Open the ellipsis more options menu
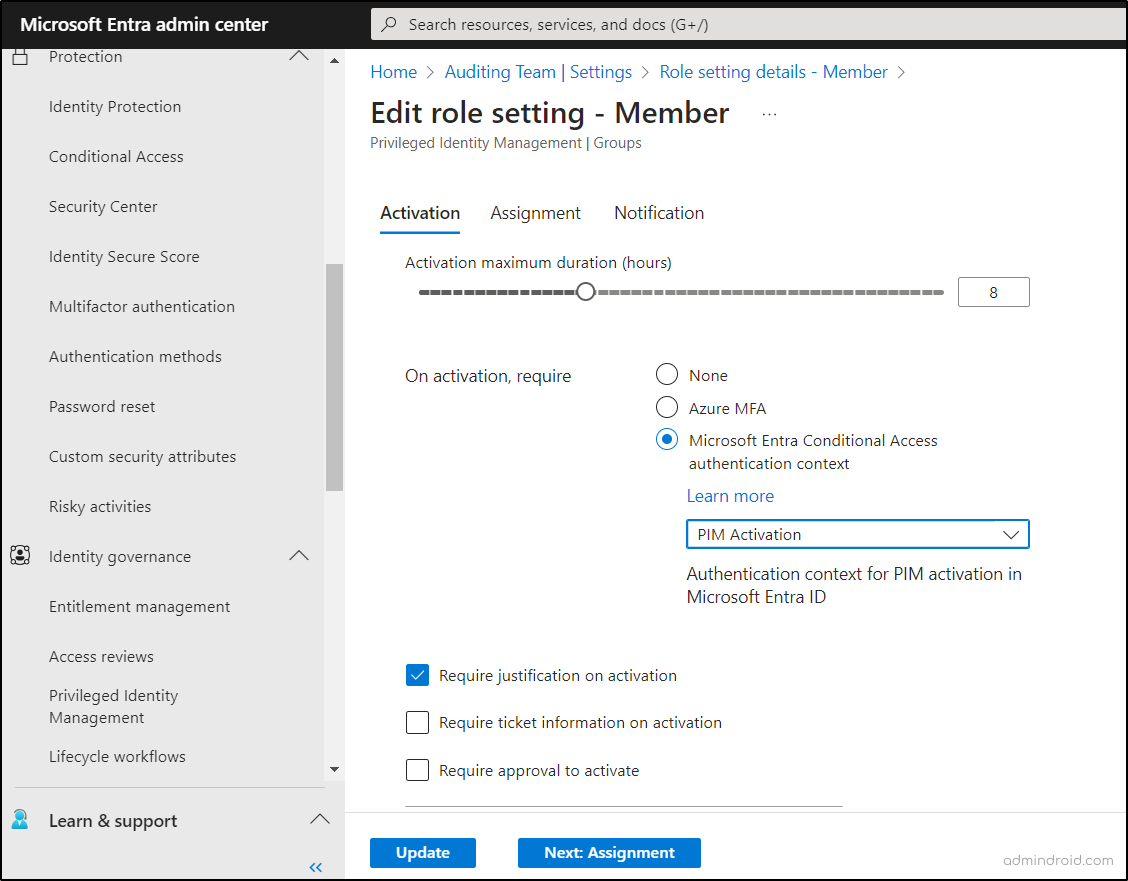Viewport: 1128px width, 881px height. (769, 114)
